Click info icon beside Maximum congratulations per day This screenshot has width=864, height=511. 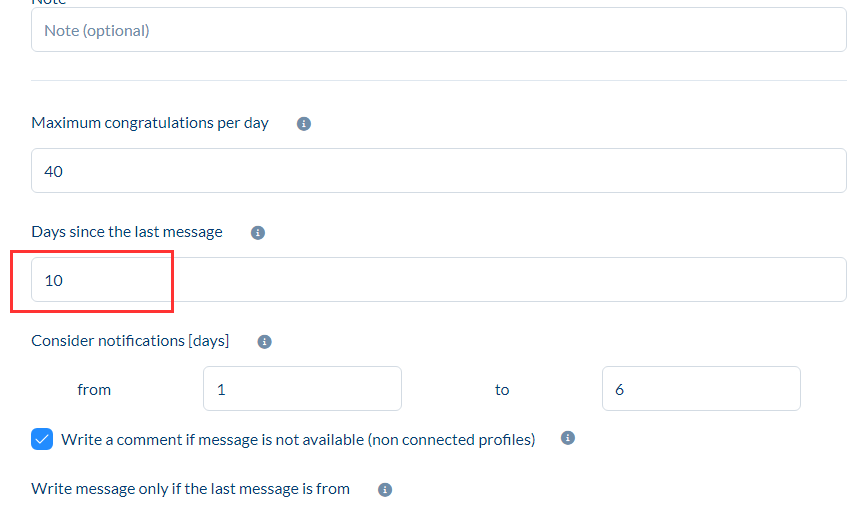point(304,124)
